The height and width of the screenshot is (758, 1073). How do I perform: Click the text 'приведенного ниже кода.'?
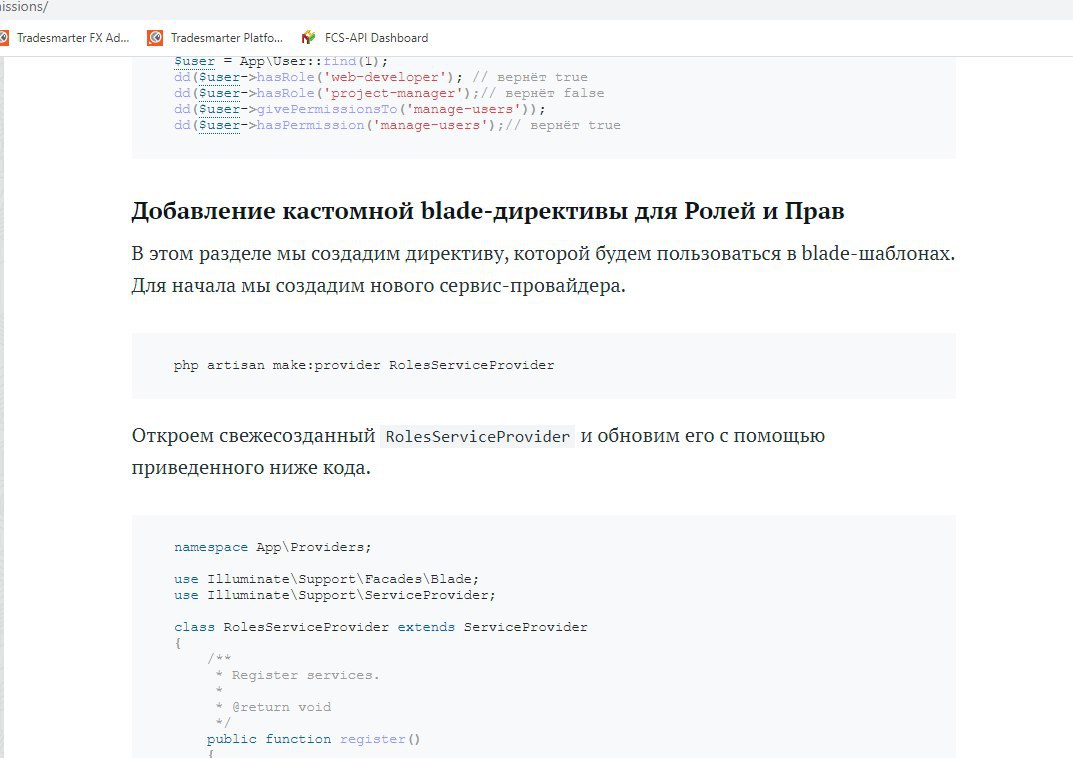pyautogui.click(x=251, y=468)
